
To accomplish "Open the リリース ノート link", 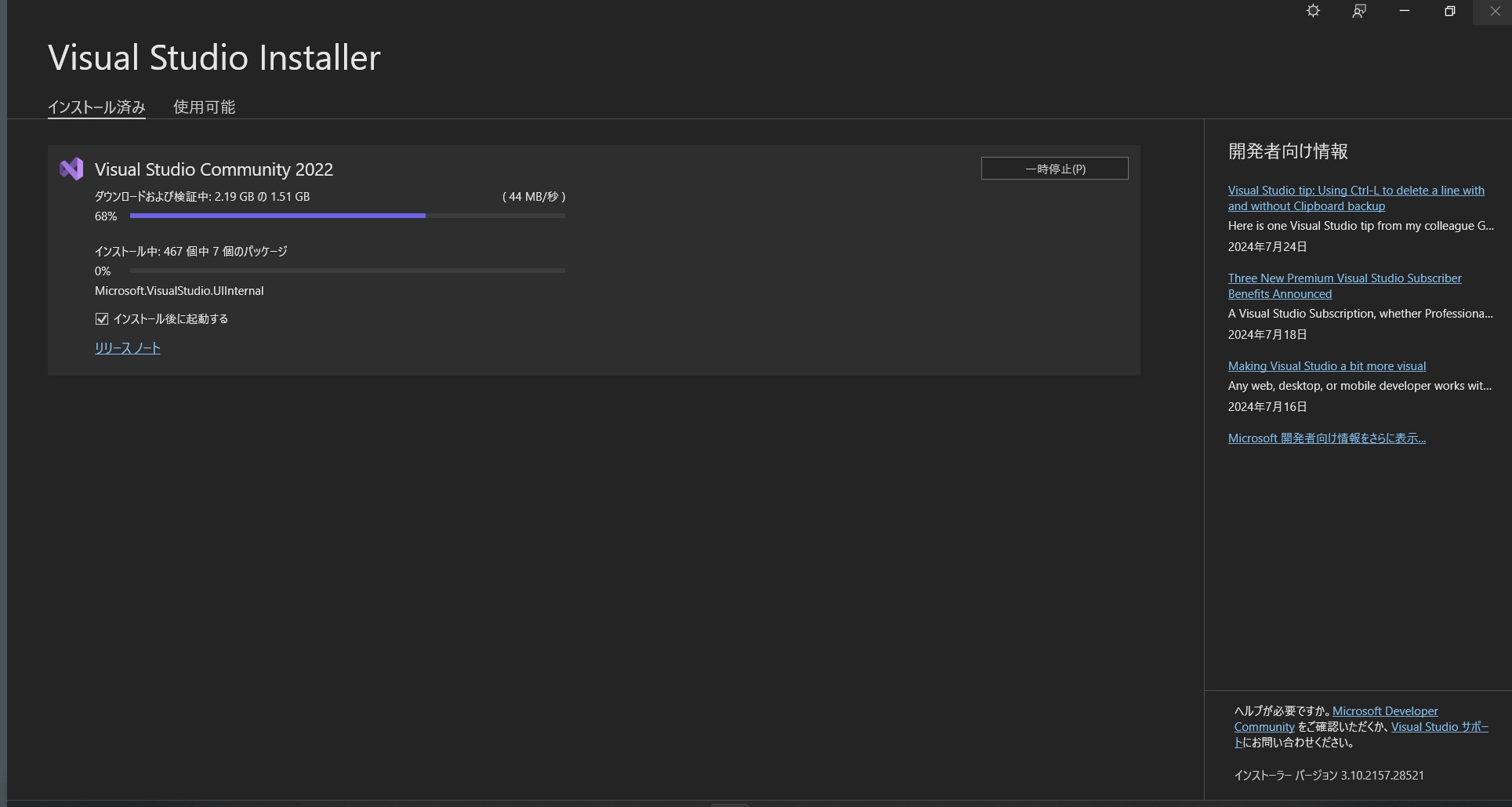I will coord(127,348).
